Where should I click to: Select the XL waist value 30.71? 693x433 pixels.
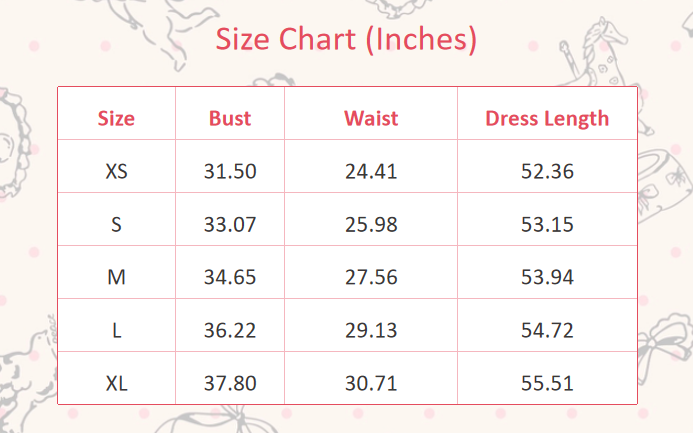[371, 383]
